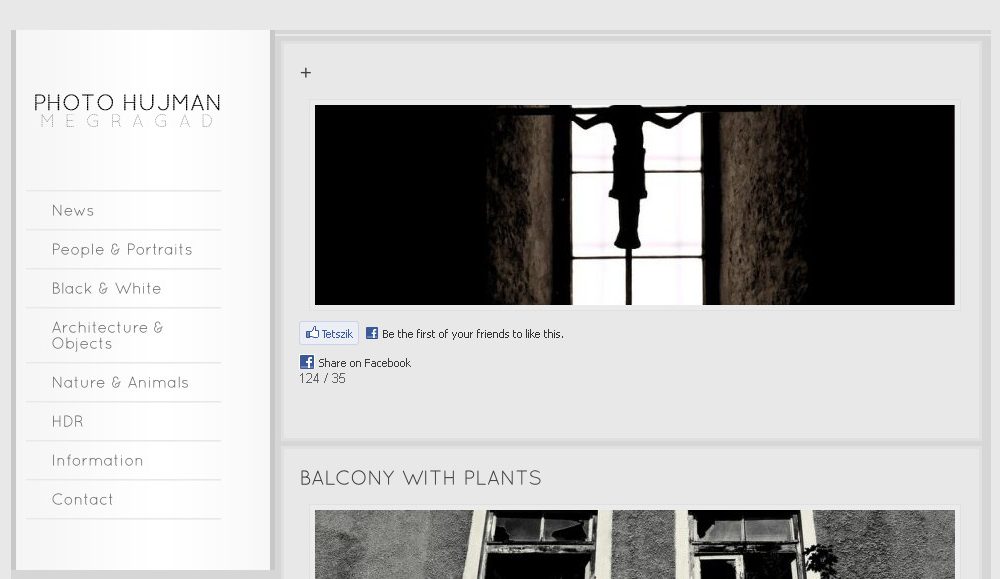The width and height of the screenshot is (1000, 579).
Task: Open Nature & Animals gallery
Action: (120, 382)
